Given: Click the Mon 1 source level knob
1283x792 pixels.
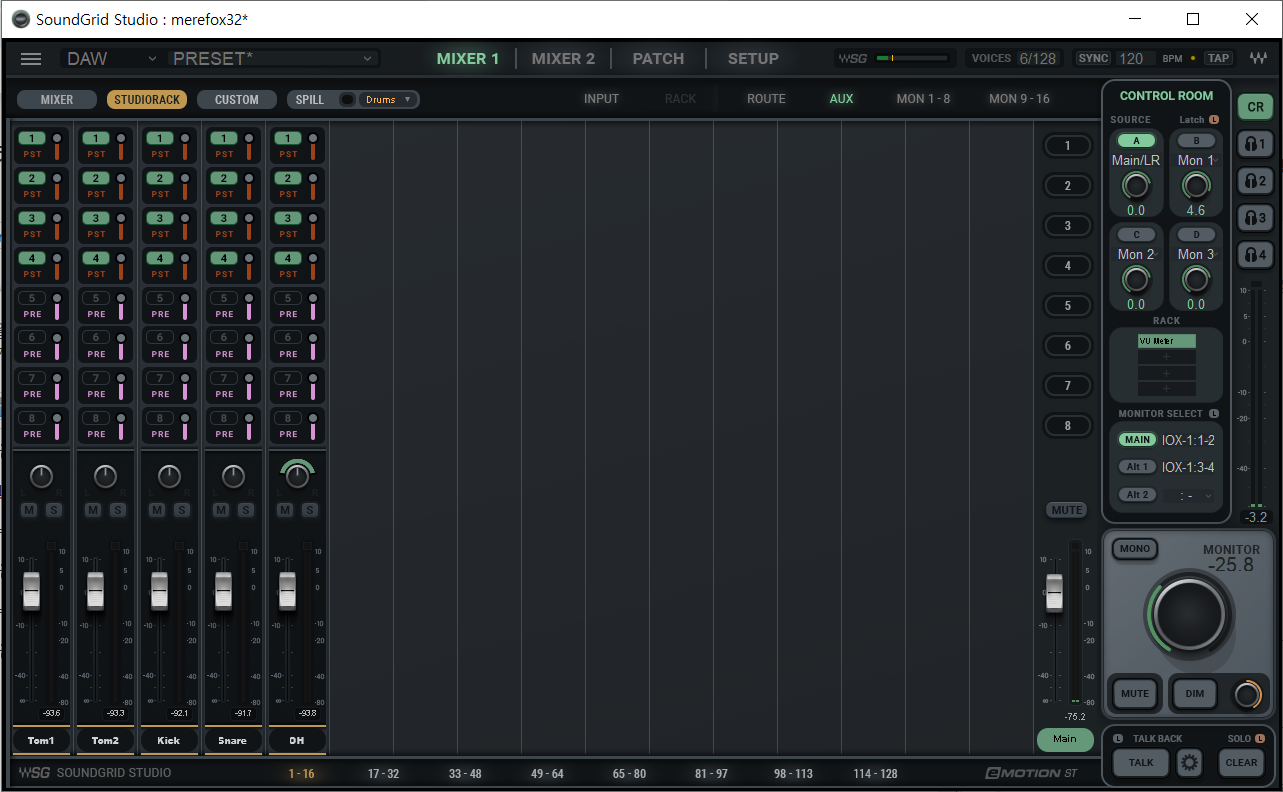Looking at the screenshot, I should [x=1195, y=185].
